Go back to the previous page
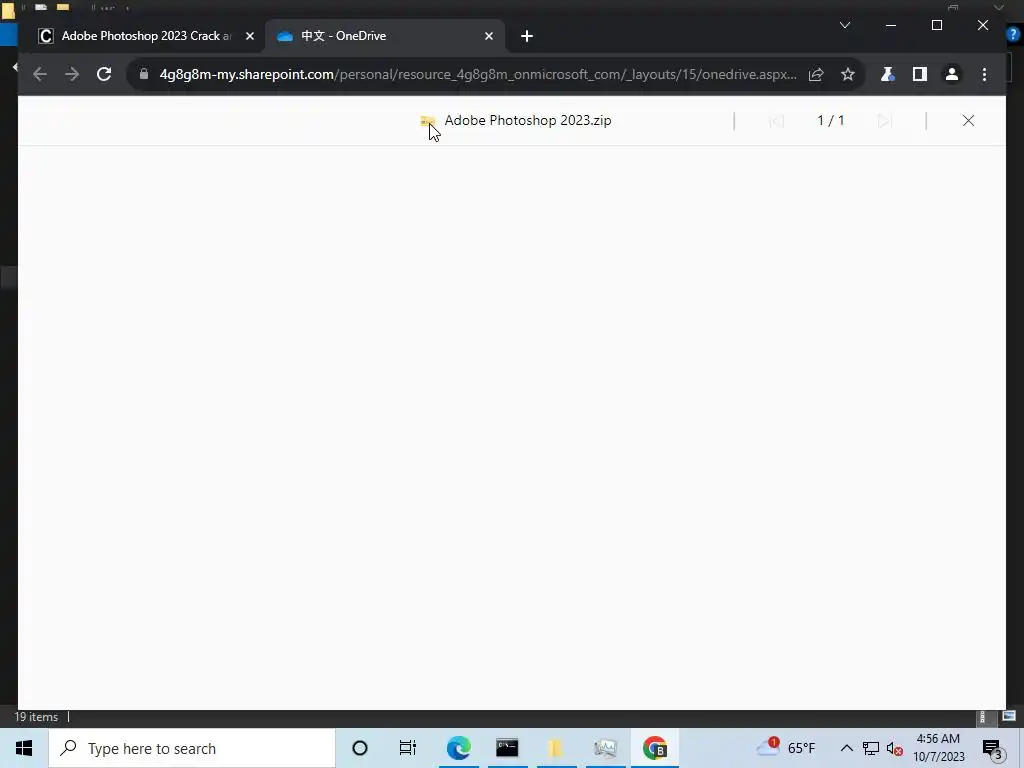 pos(40,74)
